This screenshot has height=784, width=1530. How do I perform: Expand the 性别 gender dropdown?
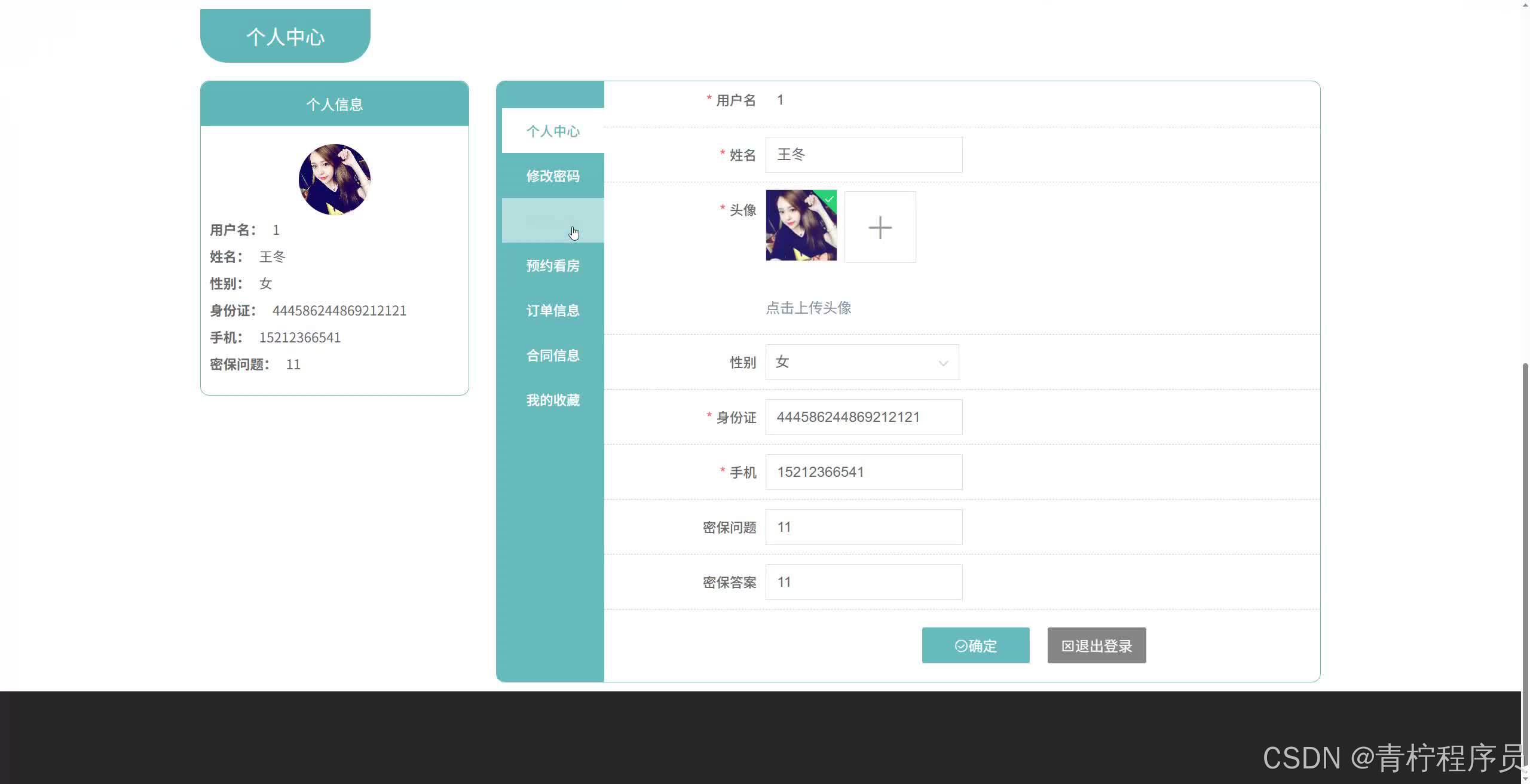coord(861,362)
